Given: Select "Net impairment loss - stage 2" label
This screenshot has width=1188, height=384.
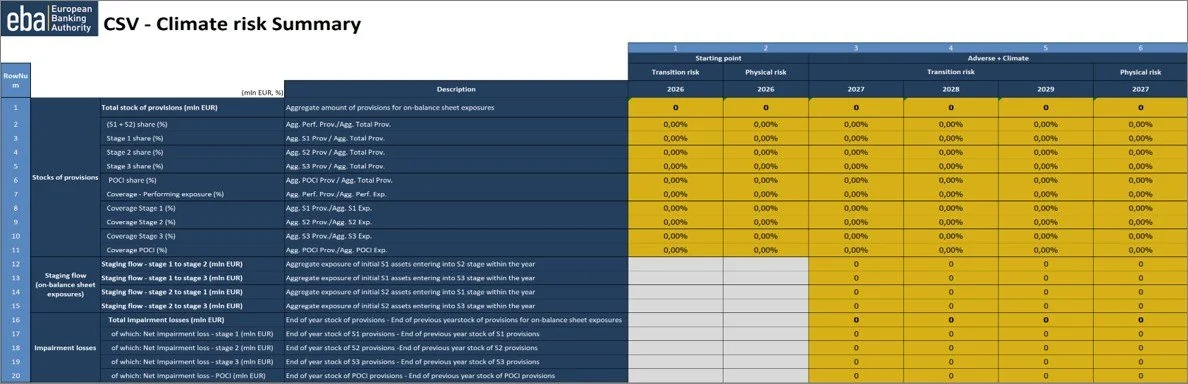Looking at the screenshot, I should click(x=192, y=348).
